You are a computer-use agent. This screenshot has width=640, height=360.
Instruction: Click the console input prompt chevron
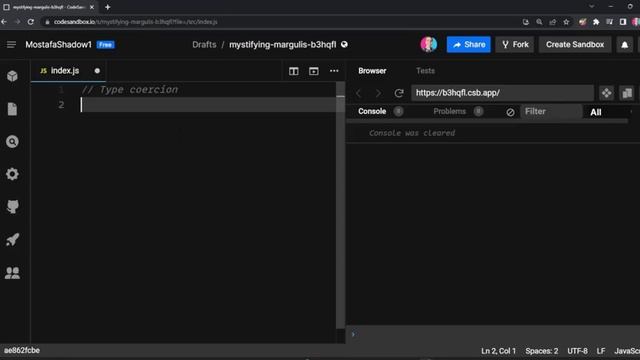(x=353, y=334)
